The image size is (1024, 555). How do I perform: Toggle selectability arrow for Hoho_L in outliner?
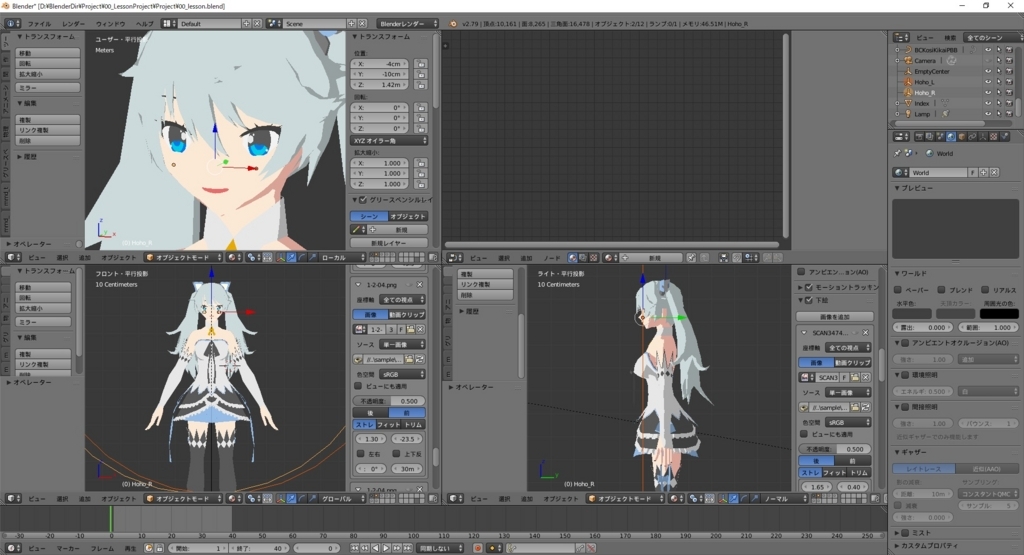pyautogui.click(x=999, y=82)
